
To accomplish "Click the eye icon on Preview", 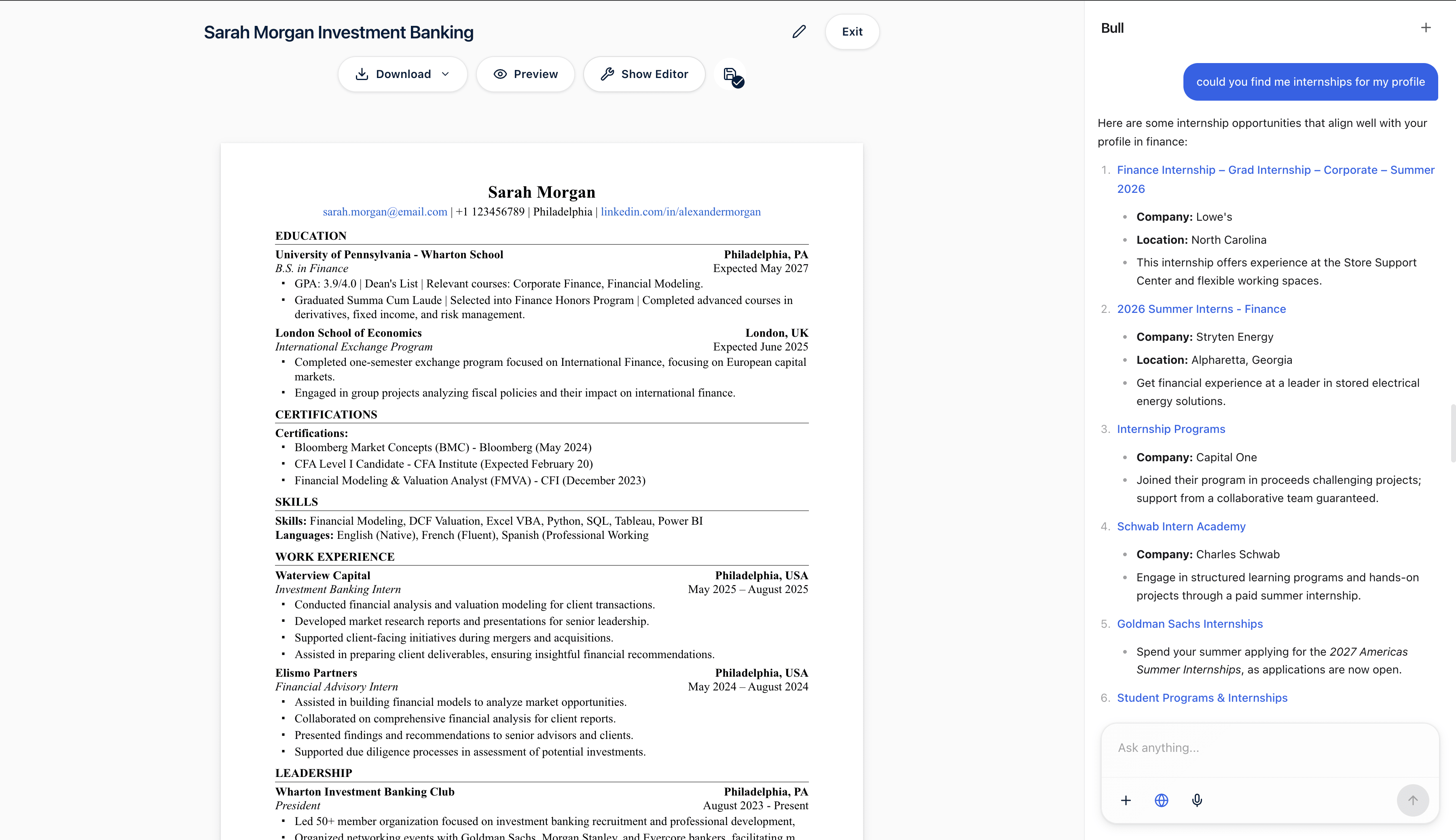I will (500, 74).
